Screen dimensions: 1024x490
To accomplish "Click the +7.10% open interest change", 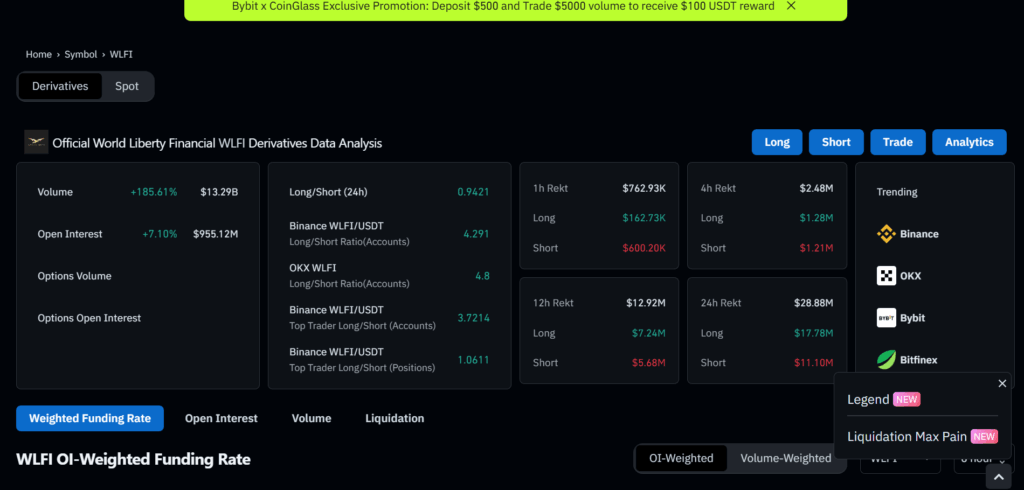I will pos(159,234).
